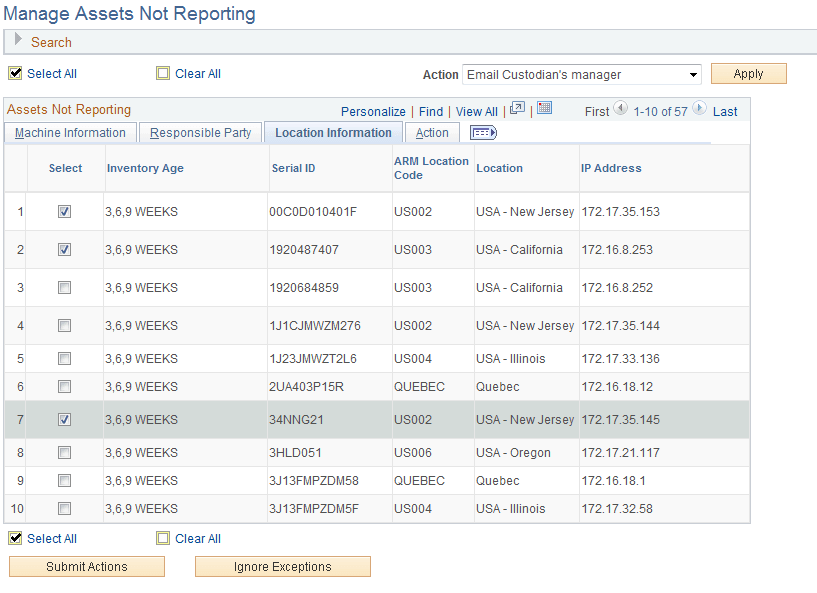Apply the Email Custodian's manager action

click(x=748, y=73)
